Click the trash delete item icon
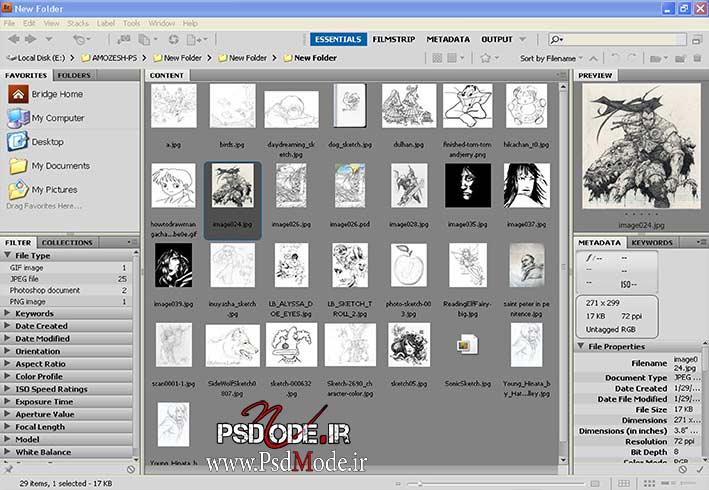The height and width of the screenshot is (490, 709). tap(697, 58)
